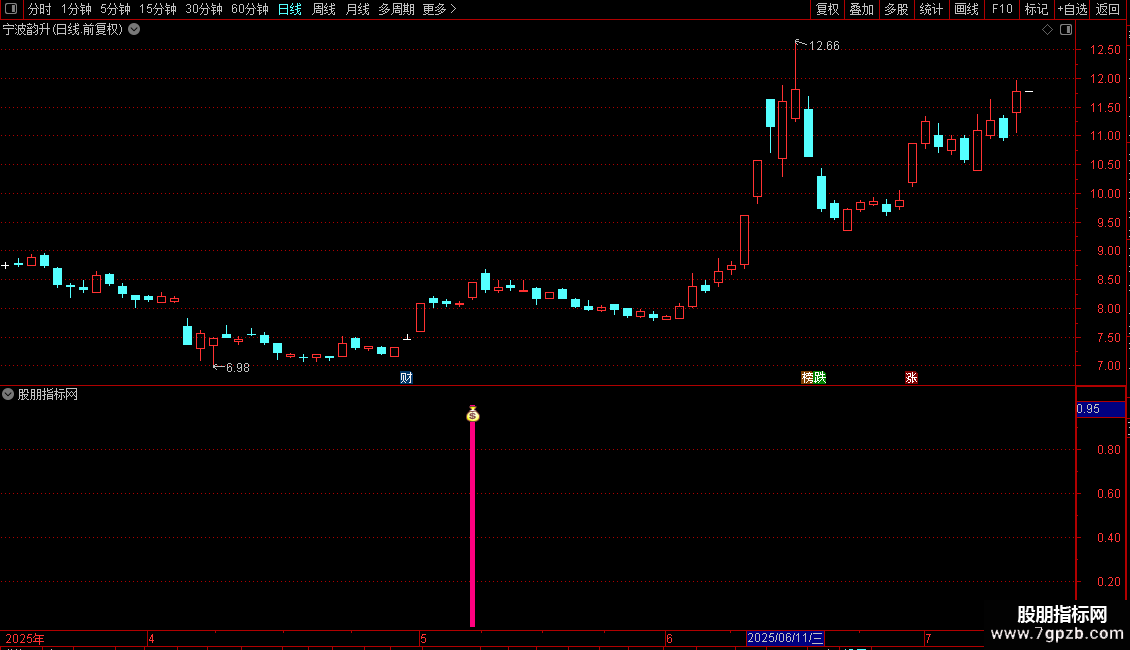Click the panel layout icon at top-left
The image size is (1130, 650).
(x=11, y=9)
